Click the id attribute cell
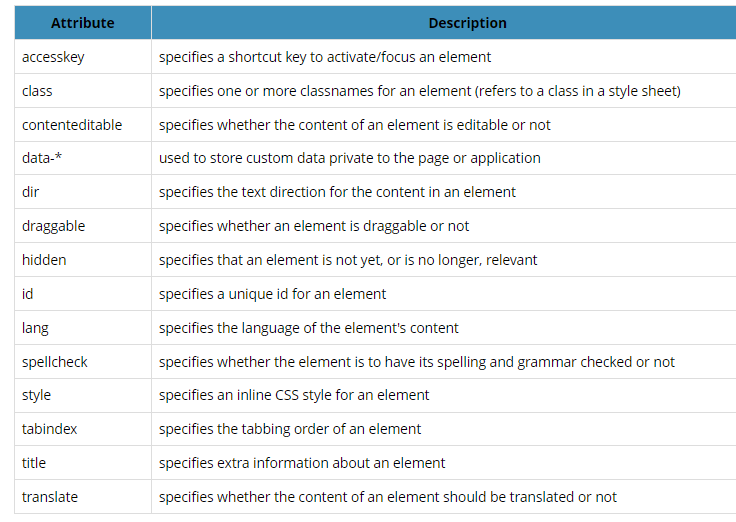Screen dimensions: 736x522 tap(28, 294)
